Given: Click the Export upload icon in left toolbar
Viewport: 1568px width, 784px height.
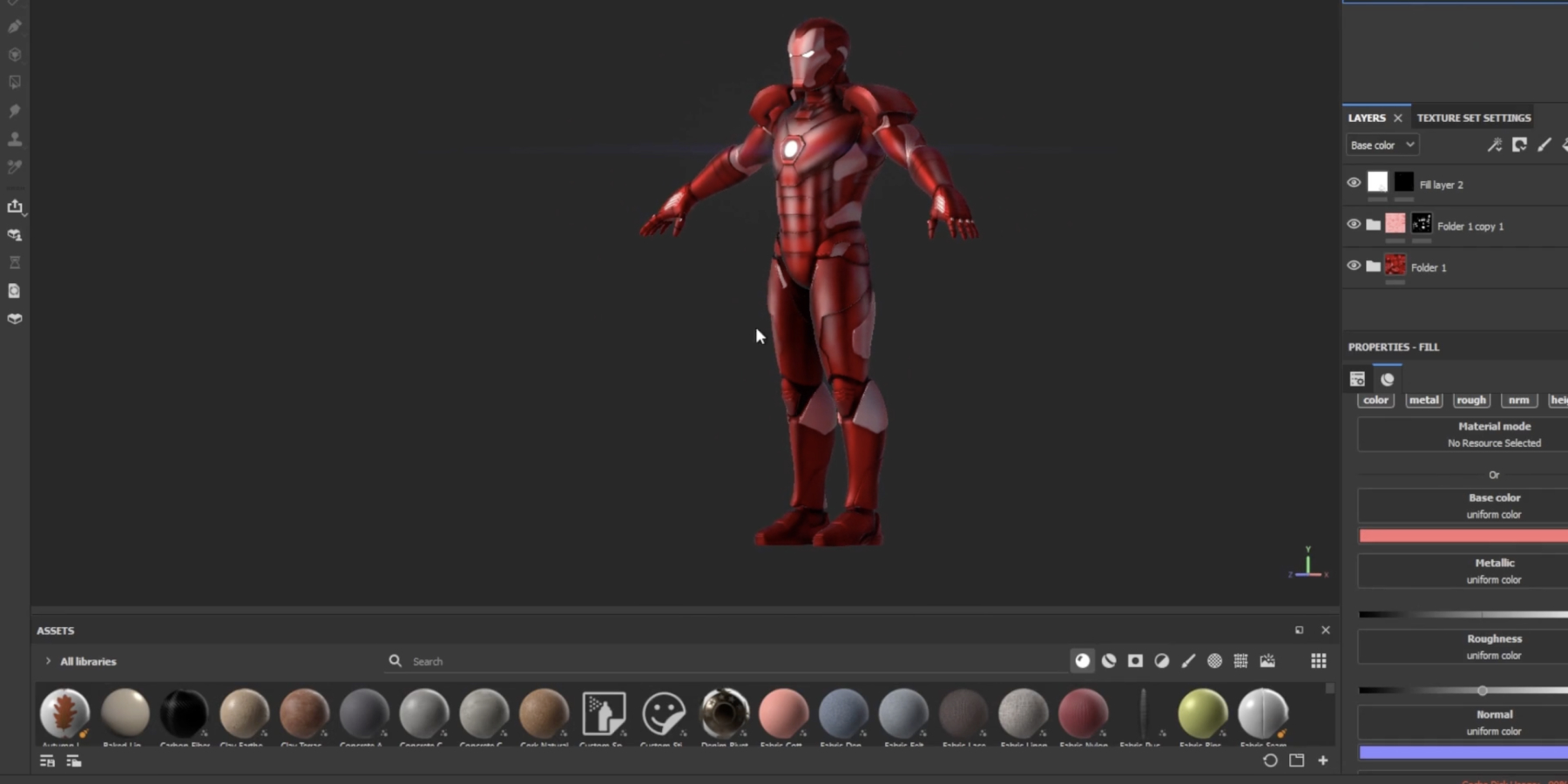Looking at the screenshot, I should point(15,206).
